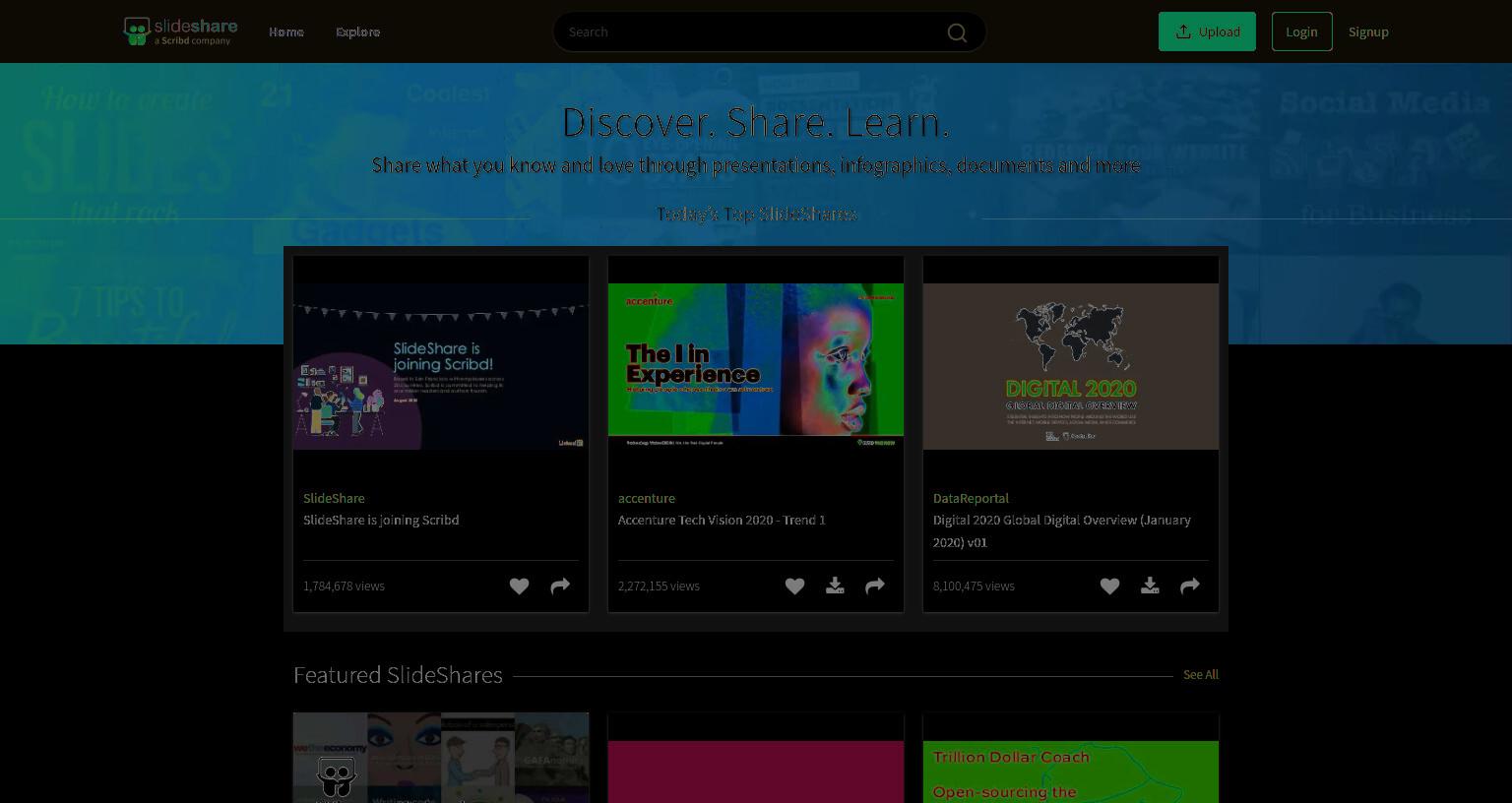Image resolution: width=1512 pixels, height=803 pixels.
Task: Open 'Digital 2020 Global Digital Overview' title
Action: tap(1062, 530)
